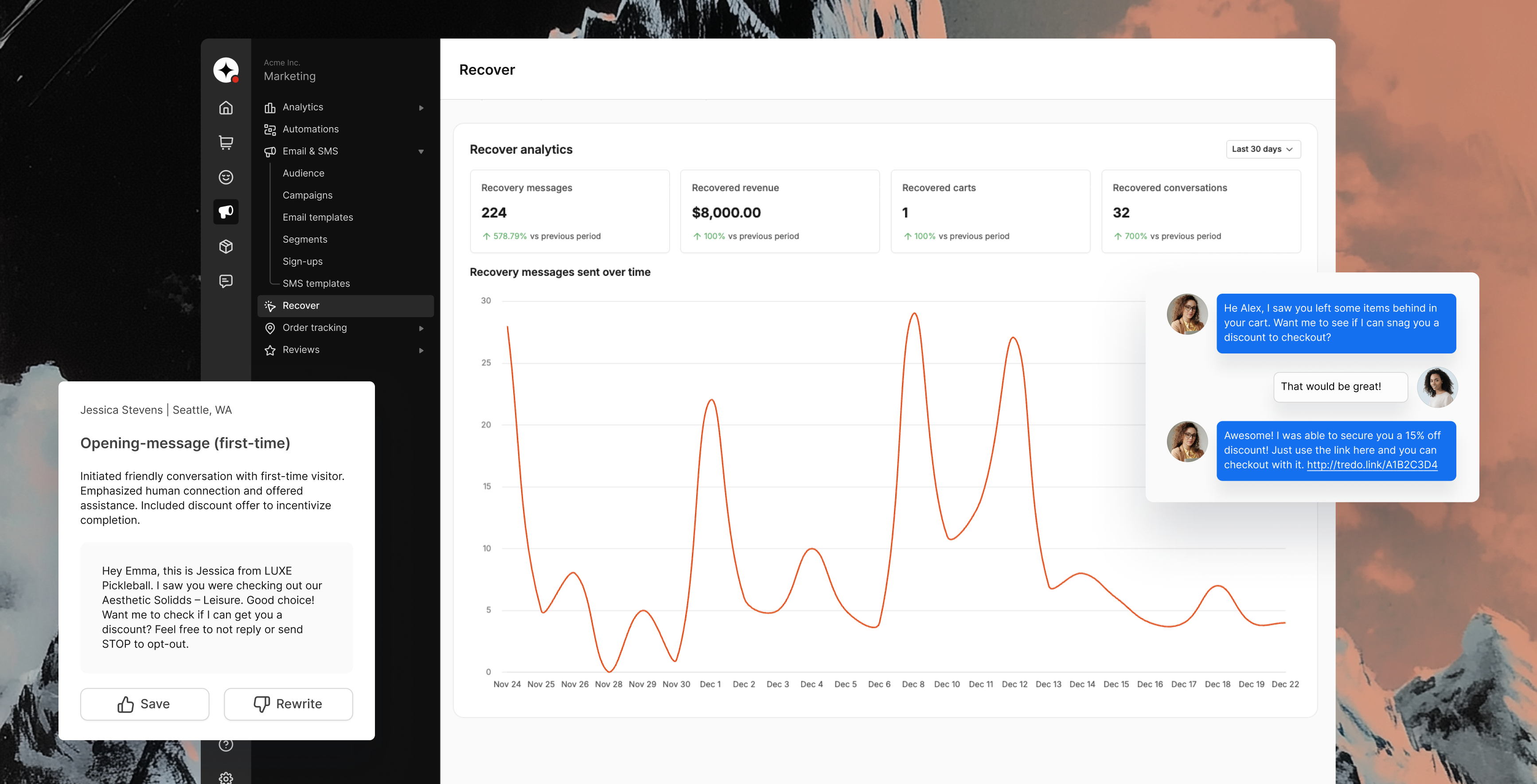Select the megaphone Marketing sidebar icon
Image resolution: width=1537 pixels, height=784 pixels.
226,212
